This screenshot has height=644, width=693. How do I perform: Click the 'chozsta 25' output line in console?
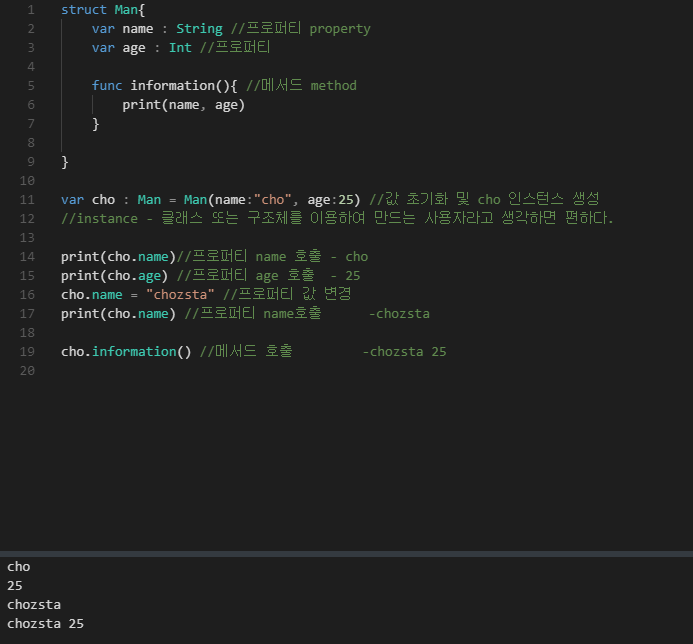coord(46,624)
